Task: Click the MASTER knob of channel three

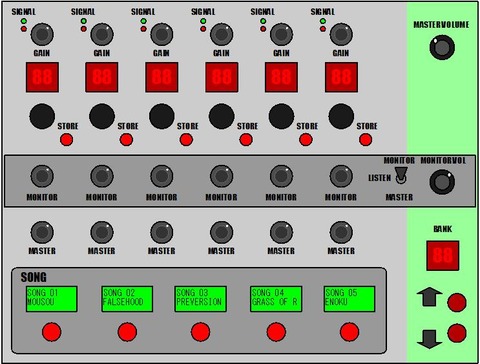Action: pyautogui.click(x=162, y=232)
